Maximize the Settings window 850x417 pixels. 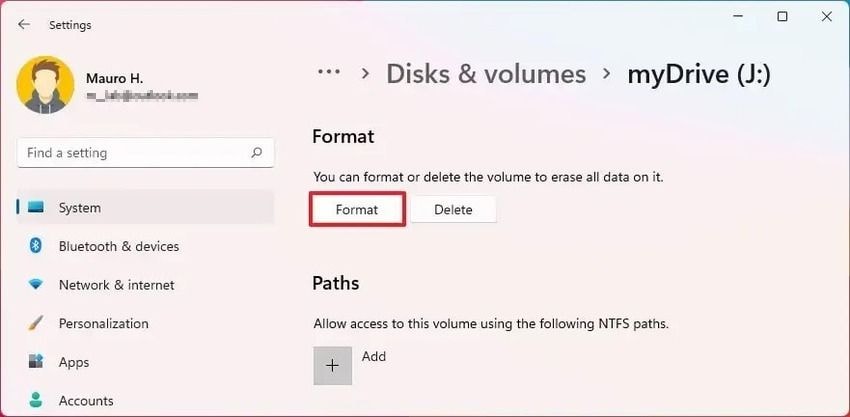click(x=782, y=17)
